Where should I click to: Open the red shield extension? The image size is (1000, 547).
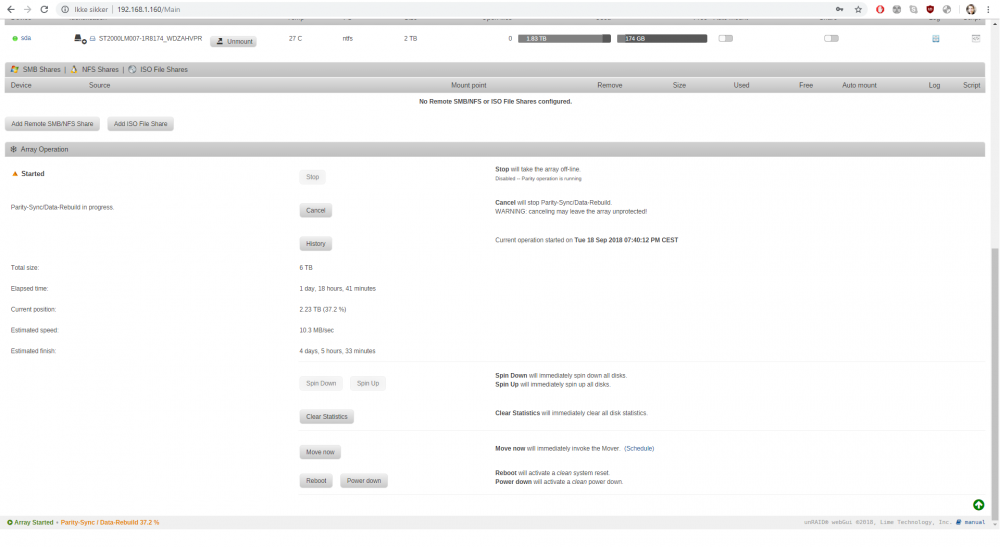[930, 10]
